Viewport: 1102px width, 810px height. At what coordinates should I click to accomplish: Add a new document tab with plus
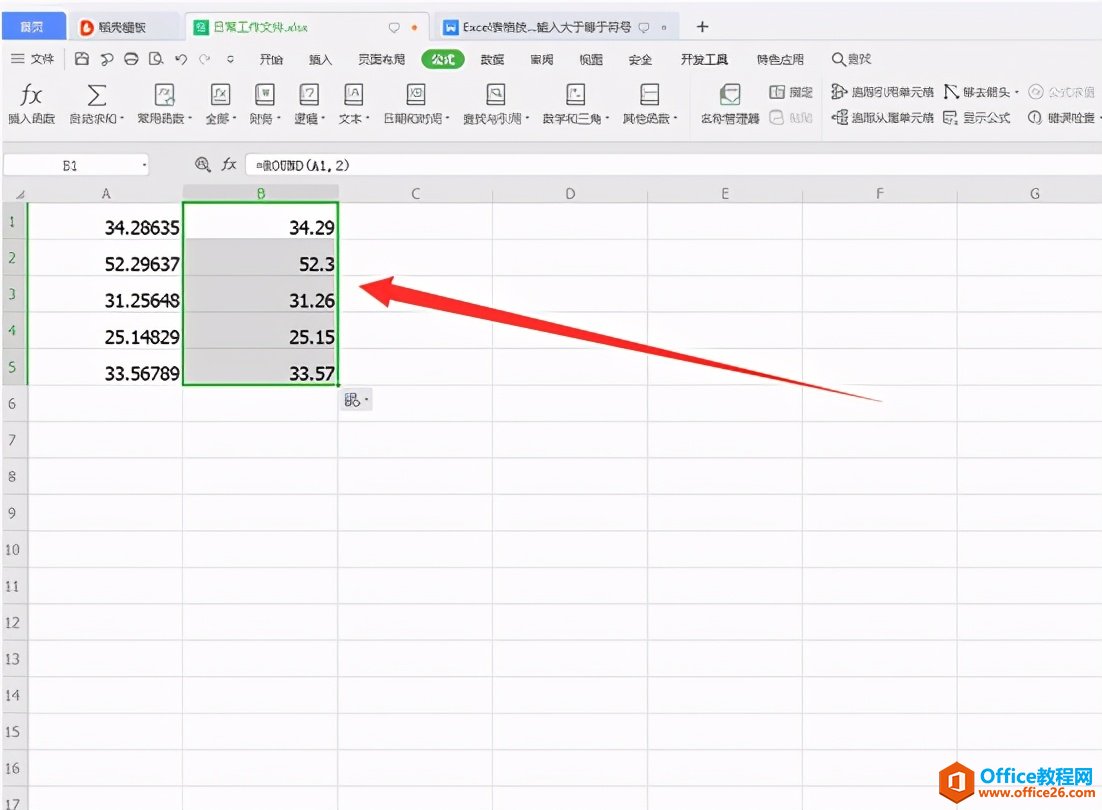pyautogui.click(x=702, y=27)
